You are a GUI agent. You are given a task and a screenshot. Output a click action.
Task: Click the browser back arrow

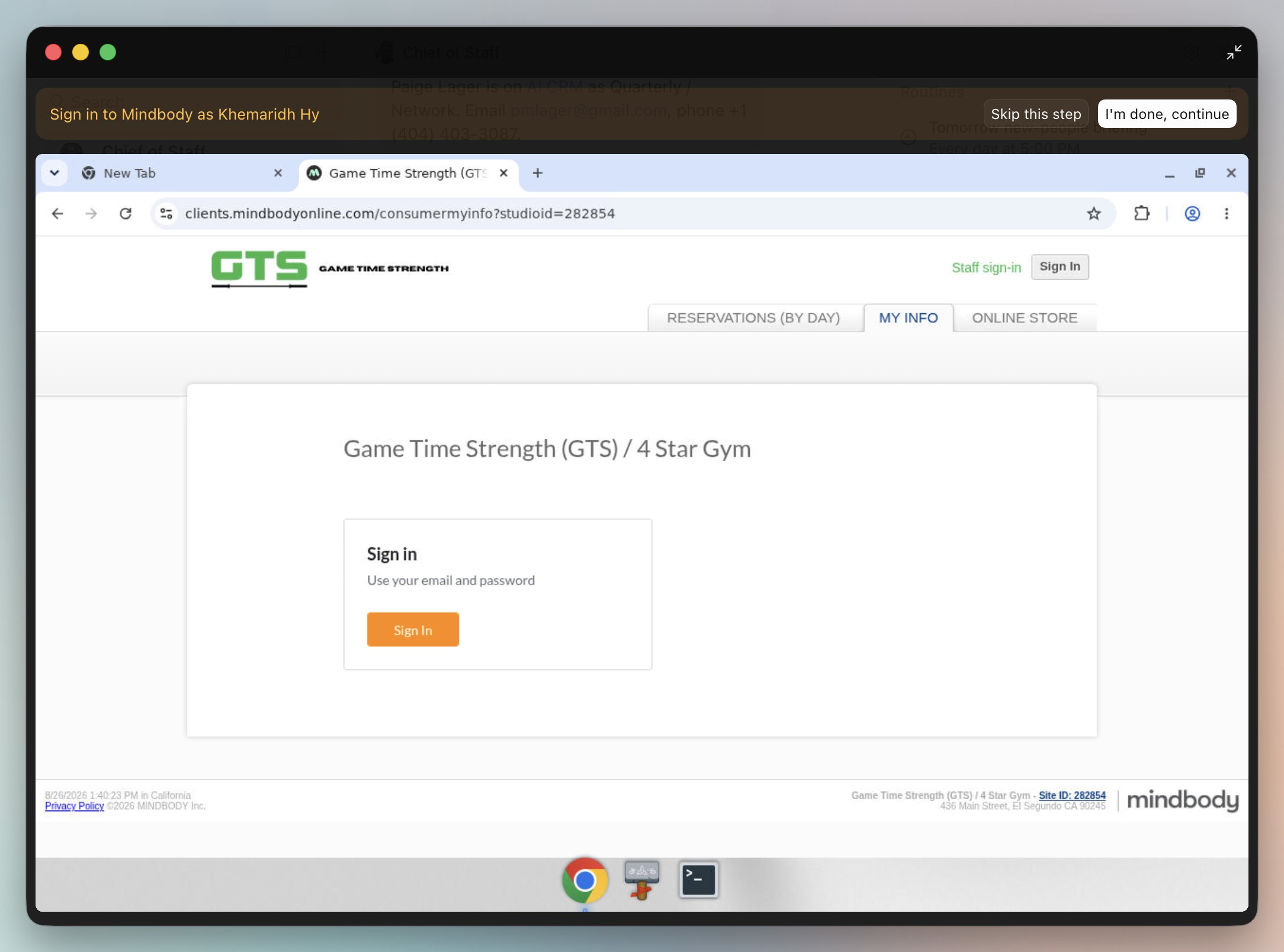tap(57, 214)
